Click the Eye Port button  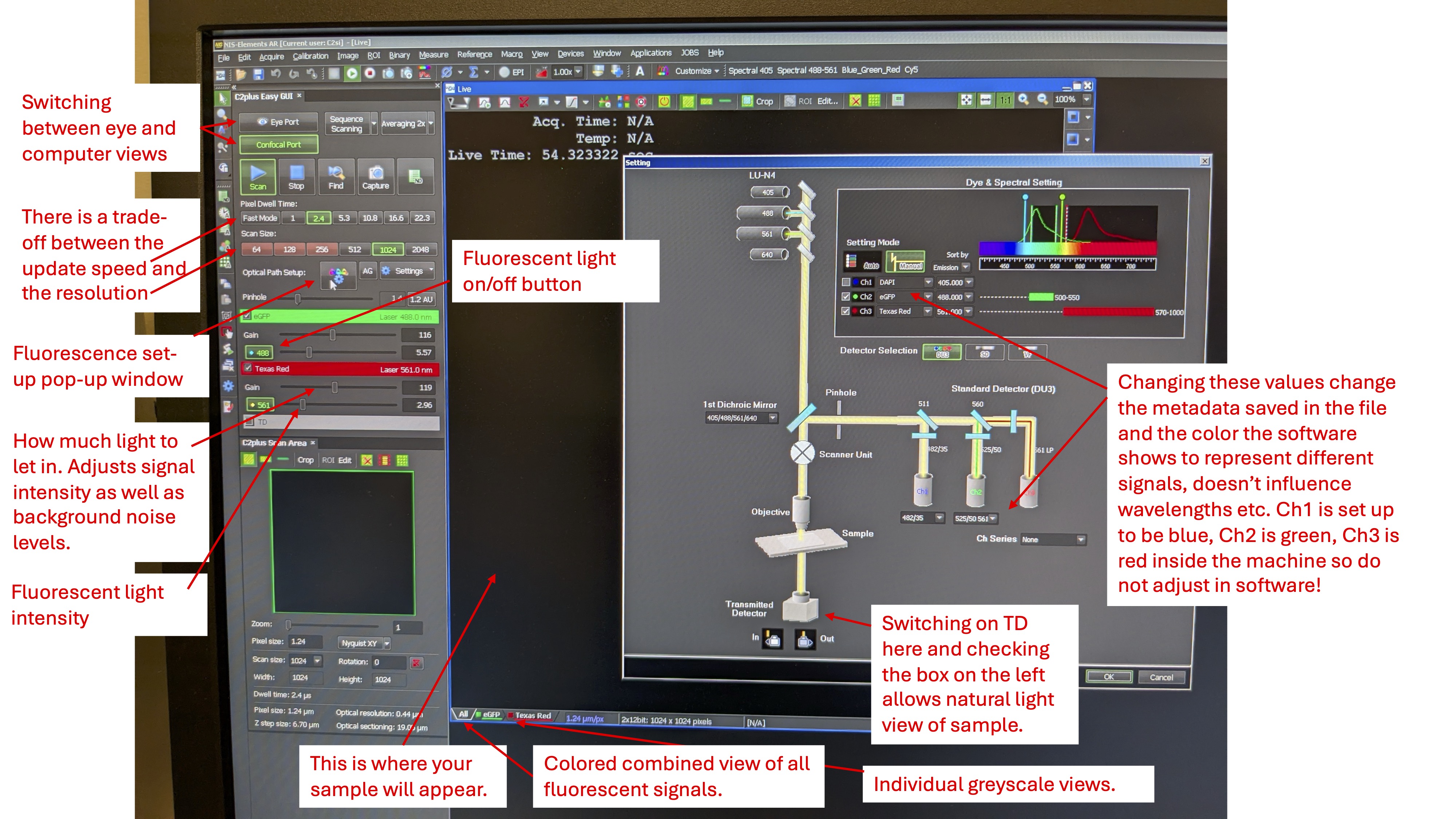[278, 122]
